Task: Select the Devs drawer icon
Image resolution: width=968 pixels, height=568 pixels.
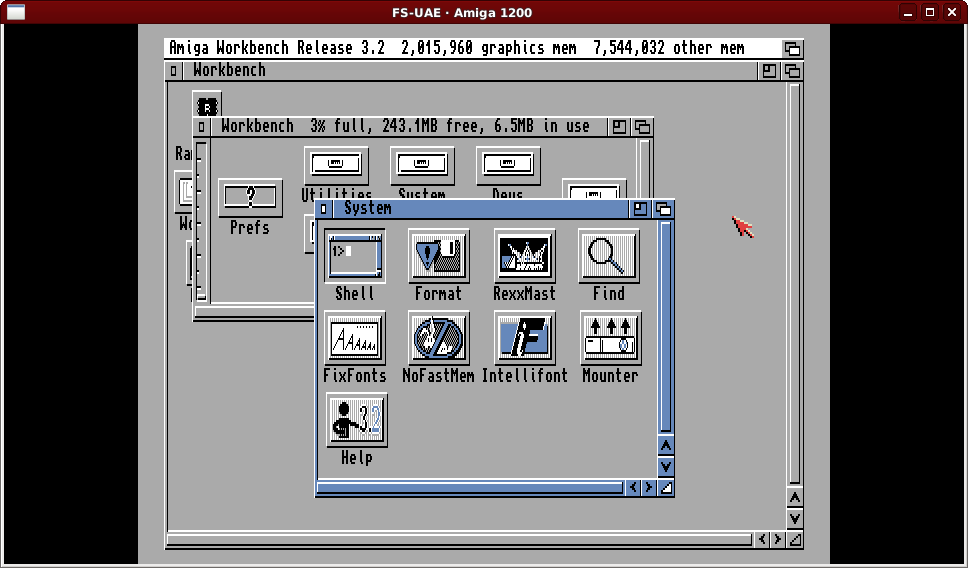Action: point(508,165)
